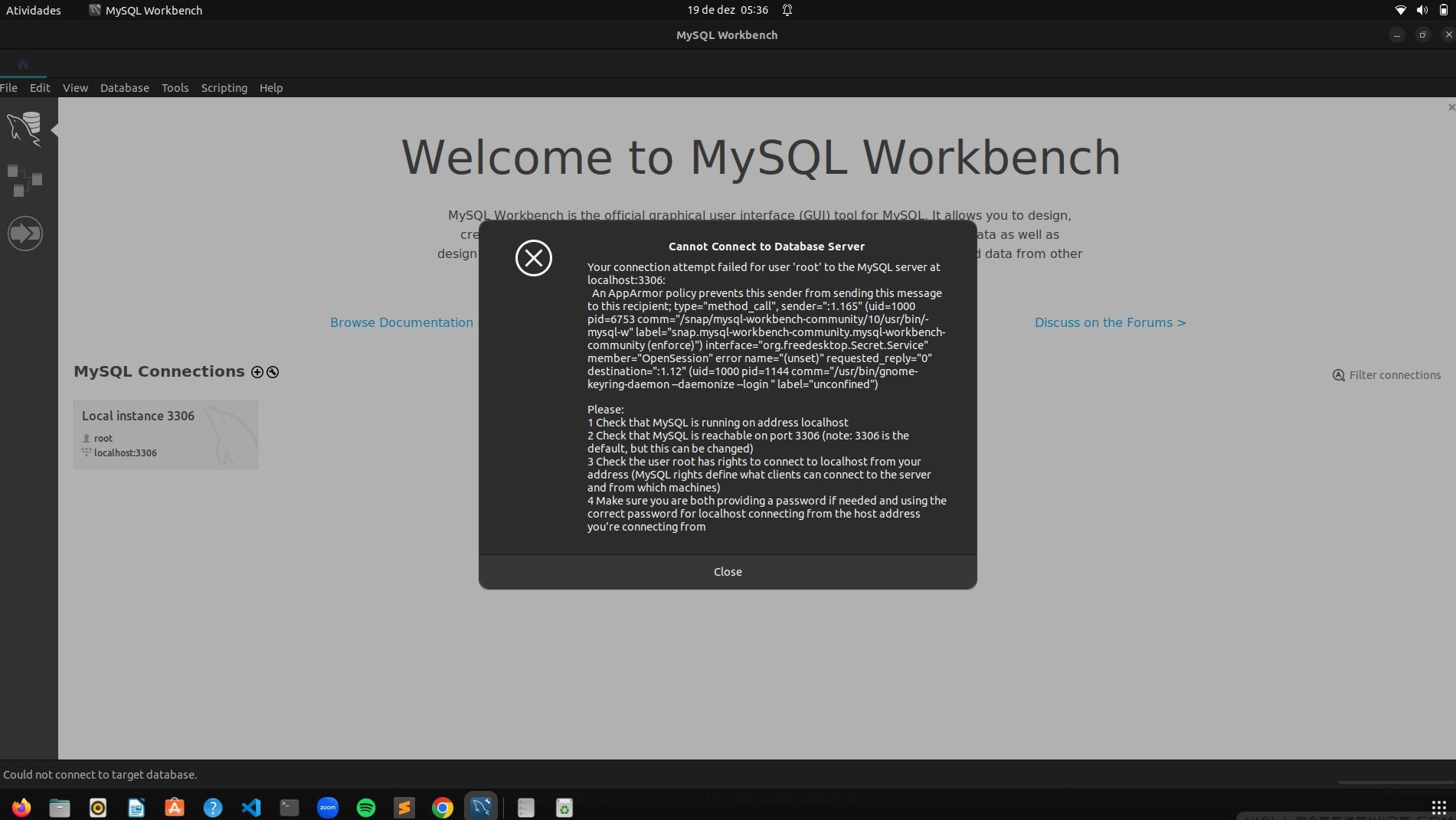Maximize the MySQL Workbench window

tap(1422, 35)
